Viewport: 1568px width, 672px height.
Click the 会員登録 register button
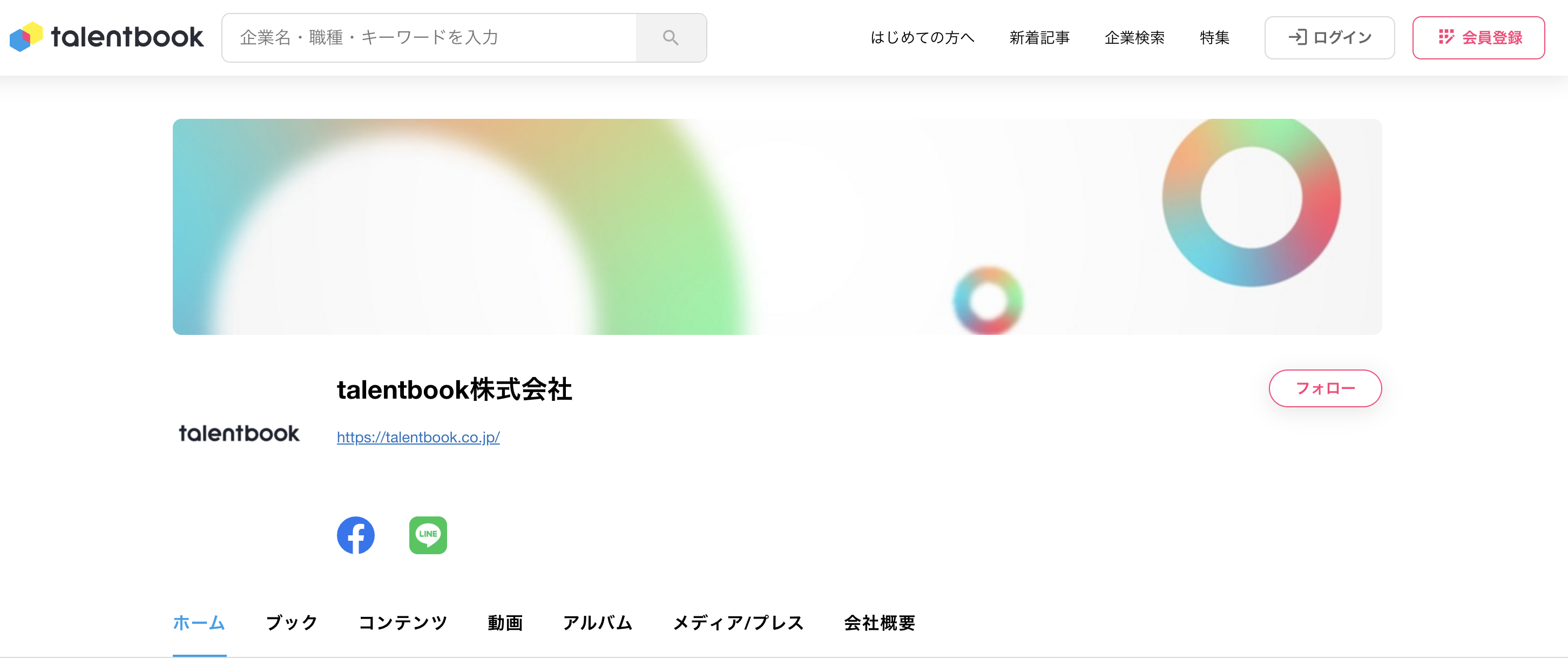(1478, 38)
